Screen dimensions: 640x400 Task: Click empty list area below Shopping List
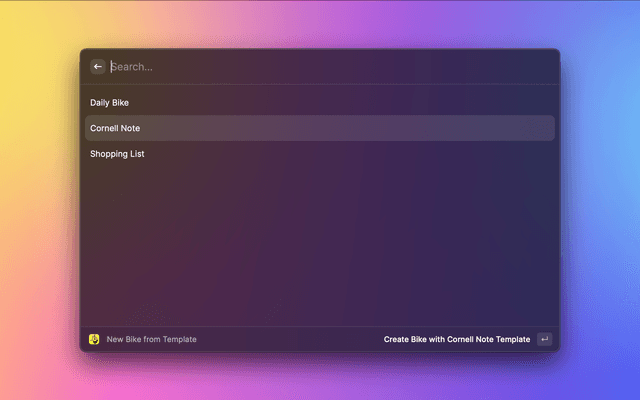click(320, 240)
